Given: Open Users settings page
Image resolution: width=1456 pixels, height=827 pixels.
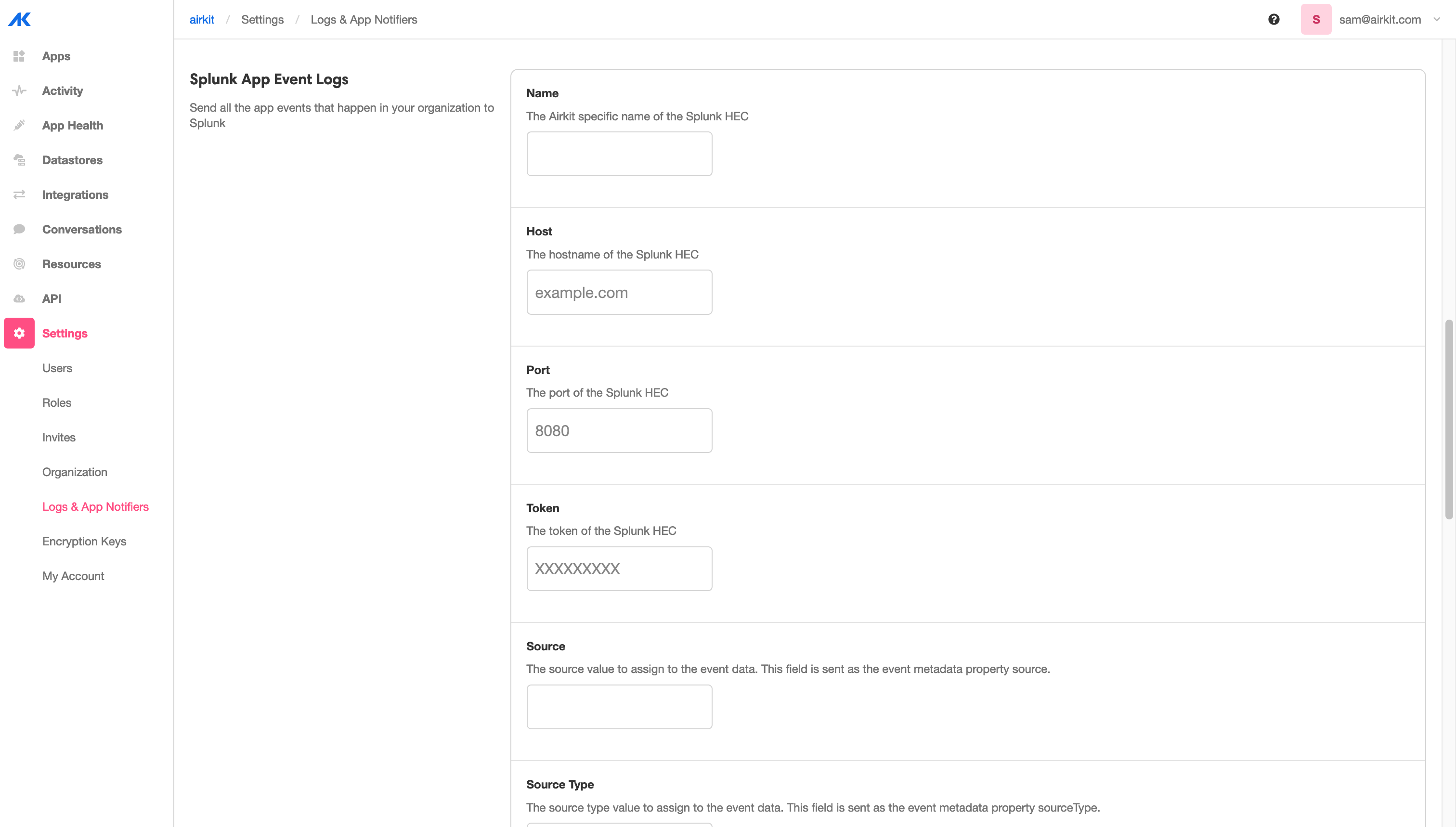Looking at the screenshot, I should click(x=57, y=367).
